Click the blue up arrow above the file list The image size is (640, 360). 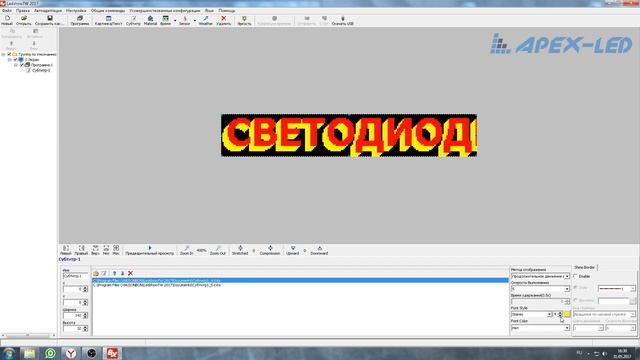click(115, 273)
